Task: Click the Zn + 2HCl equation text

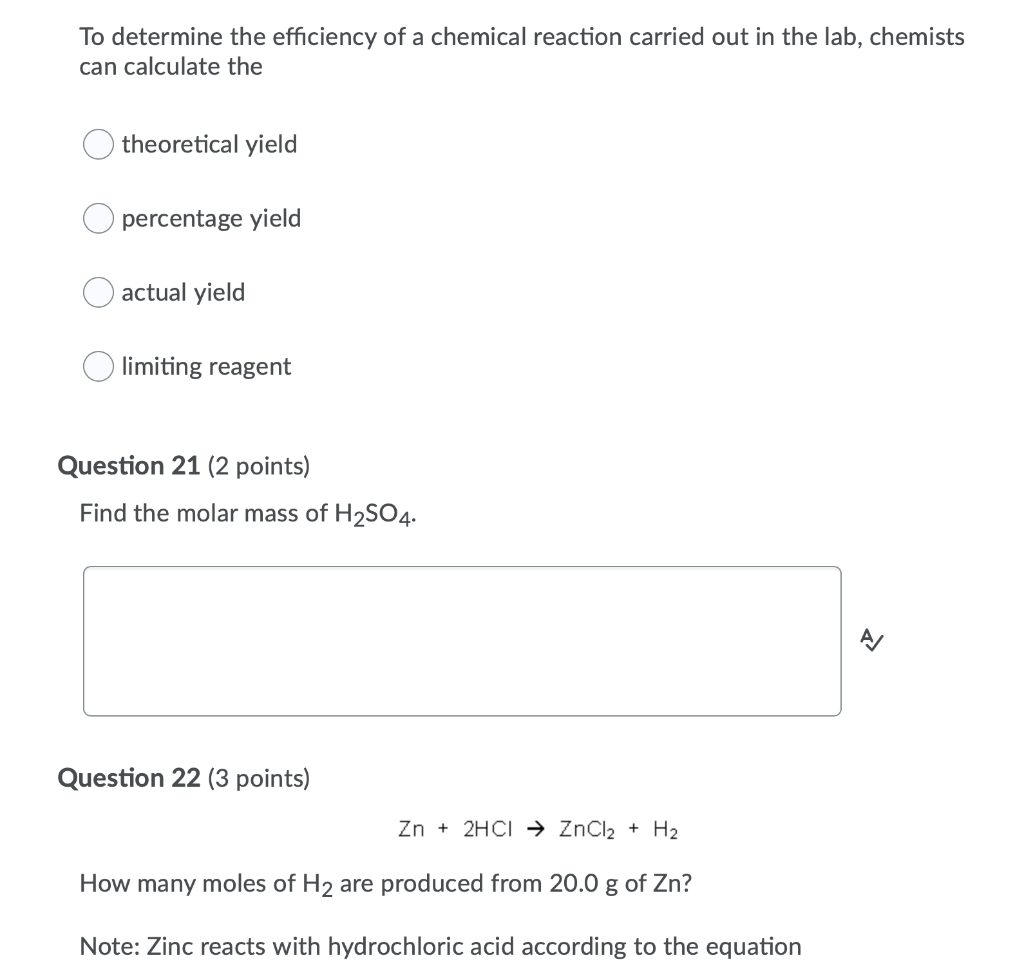Action: [x=538, y=828]
